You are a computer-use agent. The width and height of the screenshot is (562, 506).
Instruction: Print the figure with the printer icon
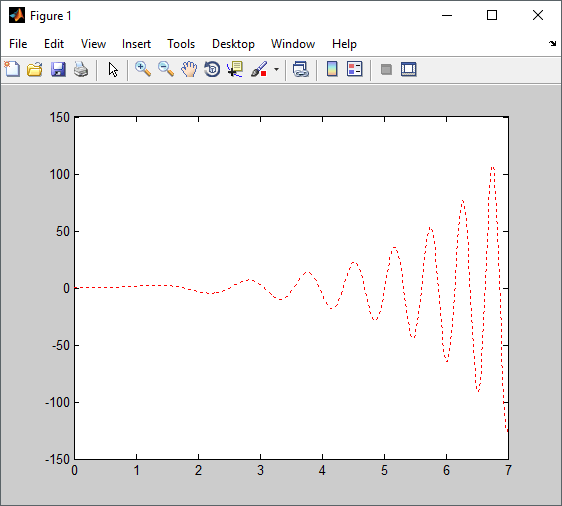81,69
